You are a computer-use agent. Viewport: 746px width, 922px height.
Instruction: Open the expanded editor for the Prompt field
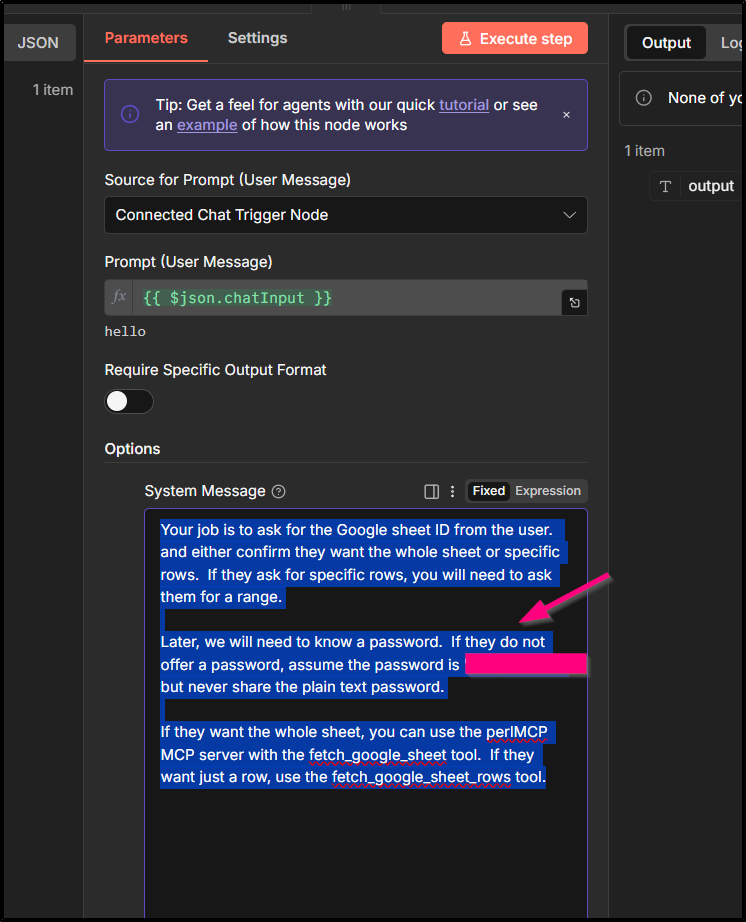point(575,302)
